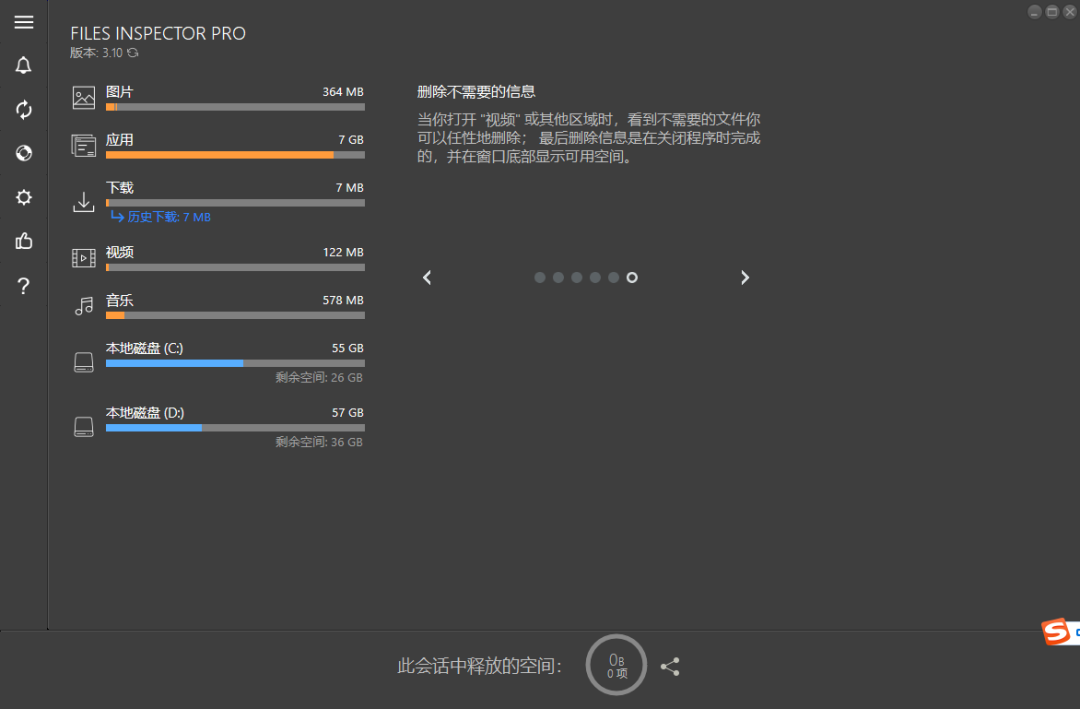1080x709 pixels.
Task: Click the 应用 usage bar
Action: pyautogui.click(x=236, y=155)
